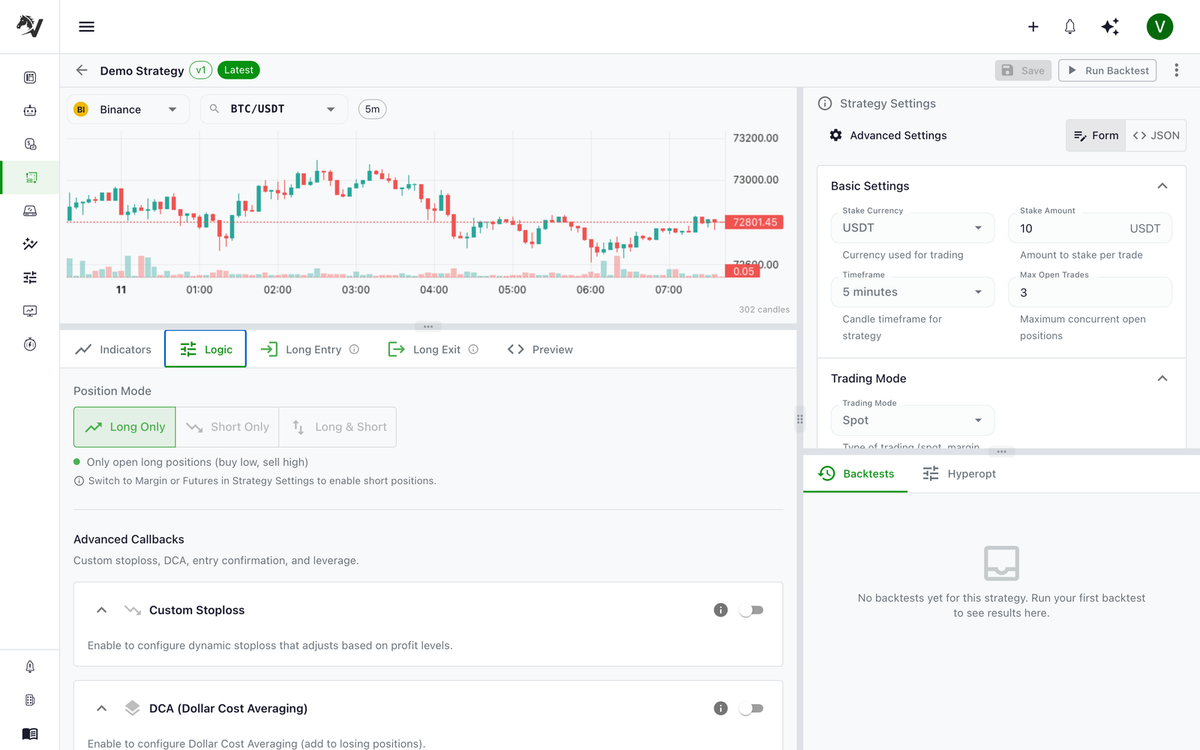Open the three-dot more options menu

1176,70
